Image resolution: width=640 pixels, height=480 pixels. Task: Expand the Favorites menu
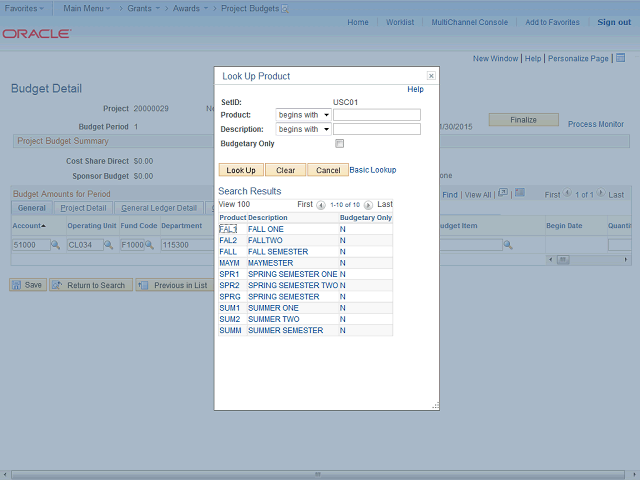click(x=27, y=7)
